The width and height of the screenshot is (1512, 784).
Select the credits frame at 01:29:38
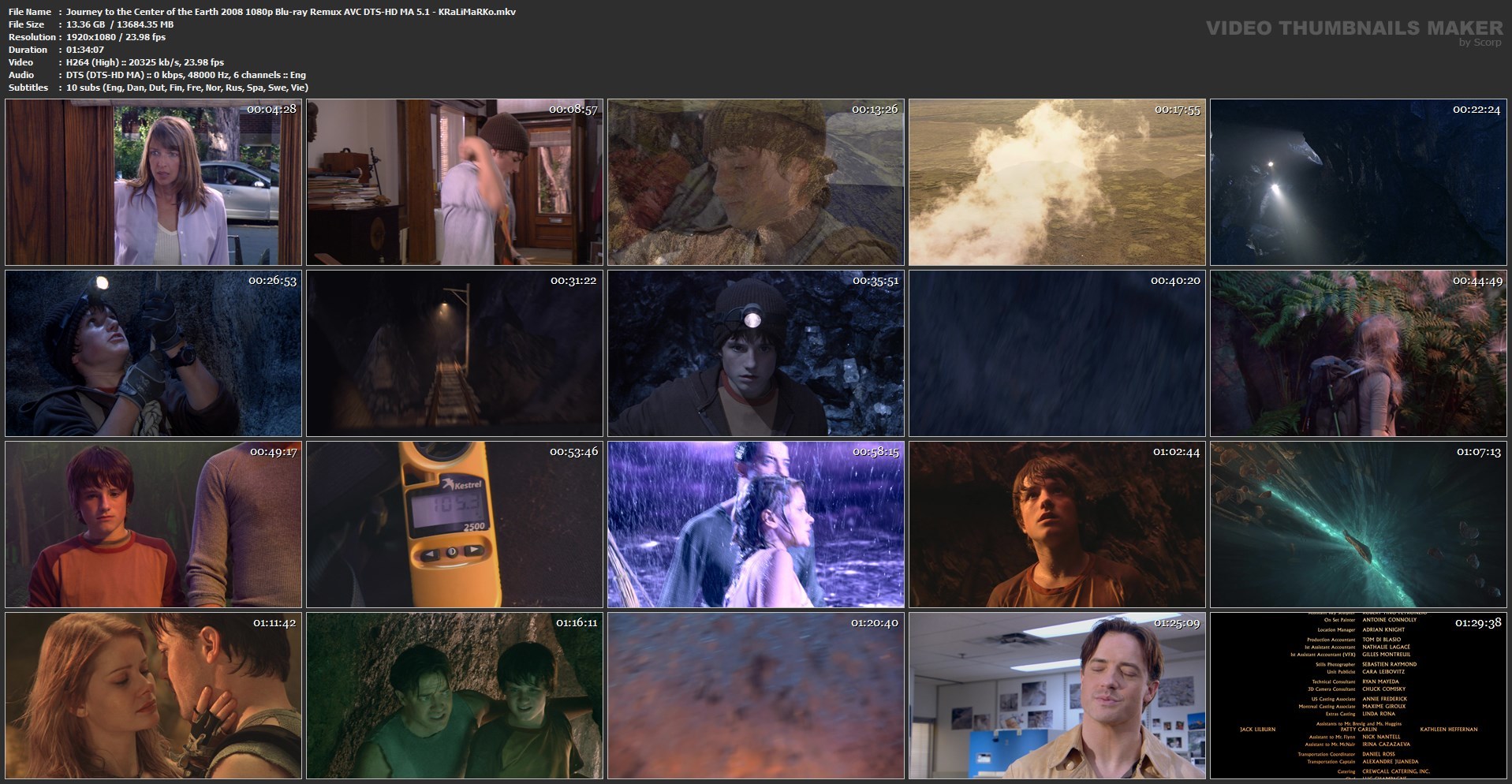pos(1359,696)
